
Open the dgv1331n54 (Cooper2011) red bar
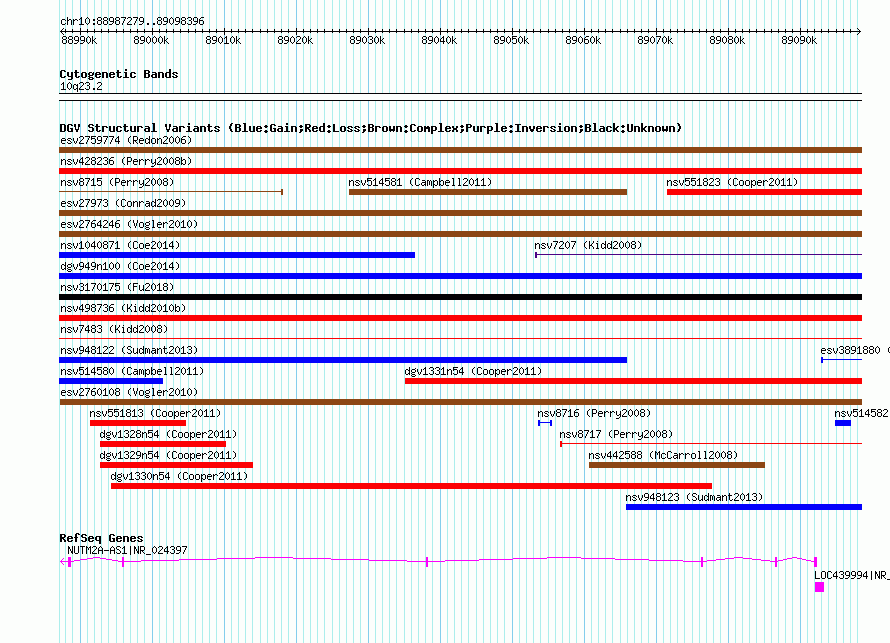tap(633, 381)
